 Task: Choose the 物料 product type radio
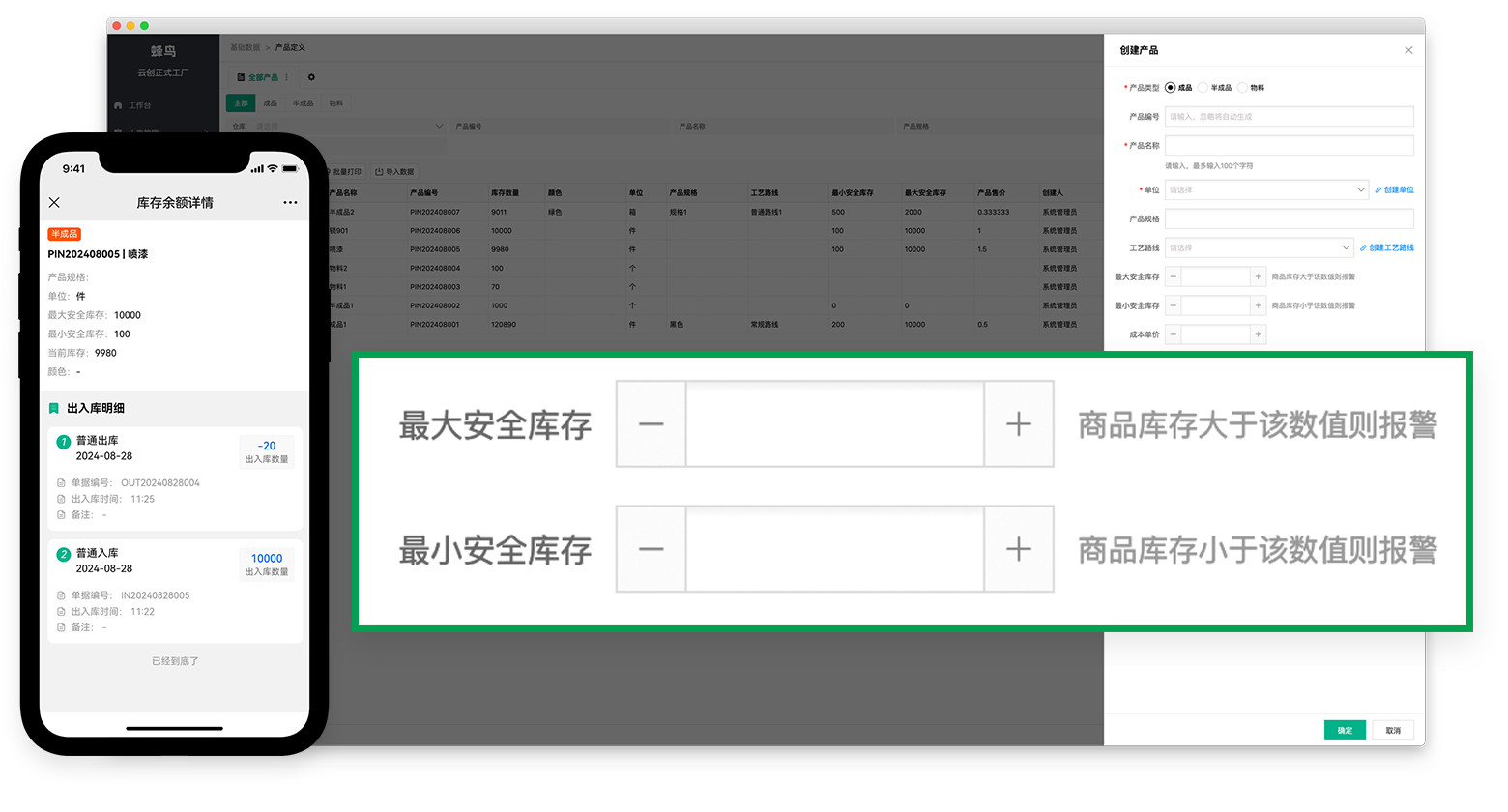click(1243, 88)
